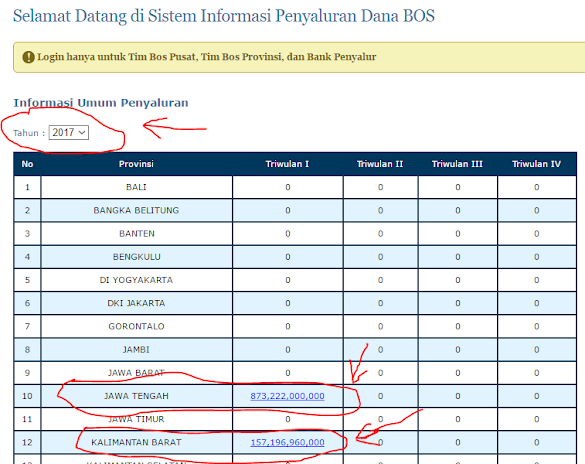Screen dimensions: 585x464
Task: Open the Tahun year dropdown showing 2017
Action: point(69,132)
